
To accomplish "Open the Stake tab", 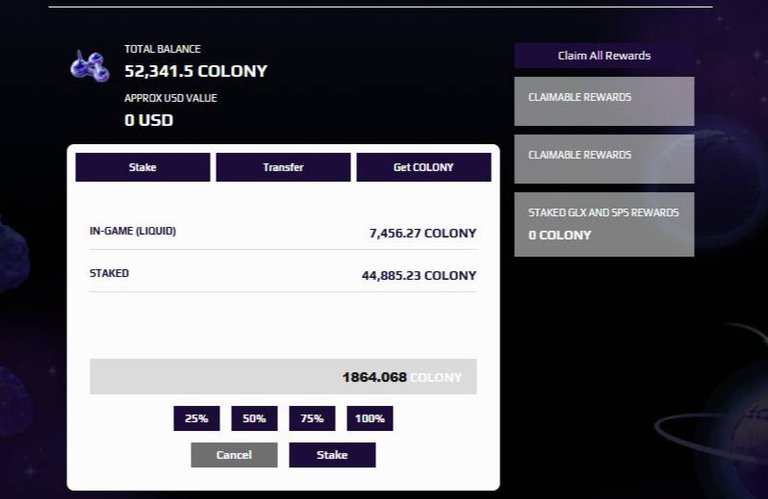I will pos(143,167).
